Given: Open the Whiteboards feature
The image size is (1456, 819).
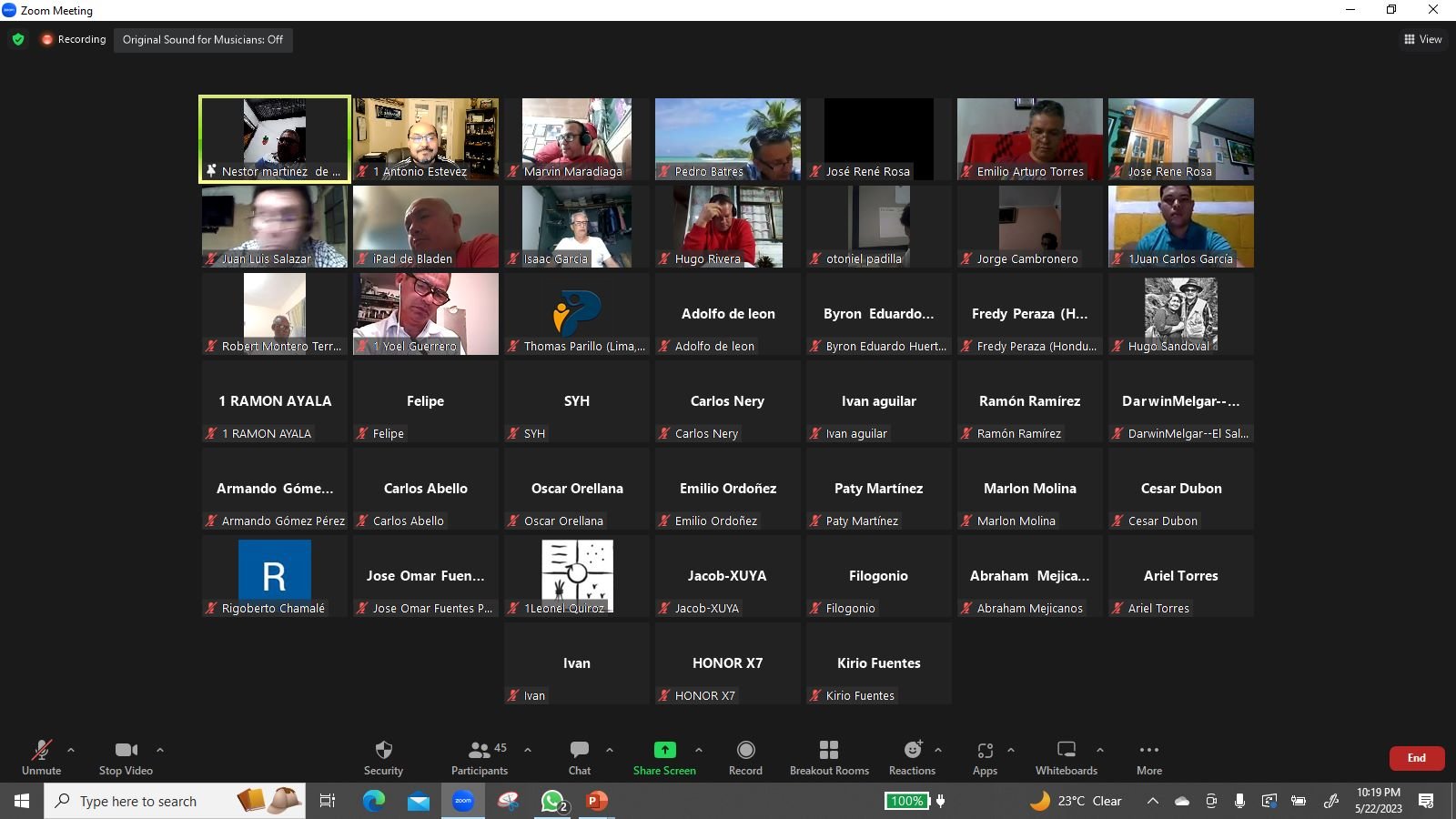Looking at the screenshot, I should click(1066, 757).
